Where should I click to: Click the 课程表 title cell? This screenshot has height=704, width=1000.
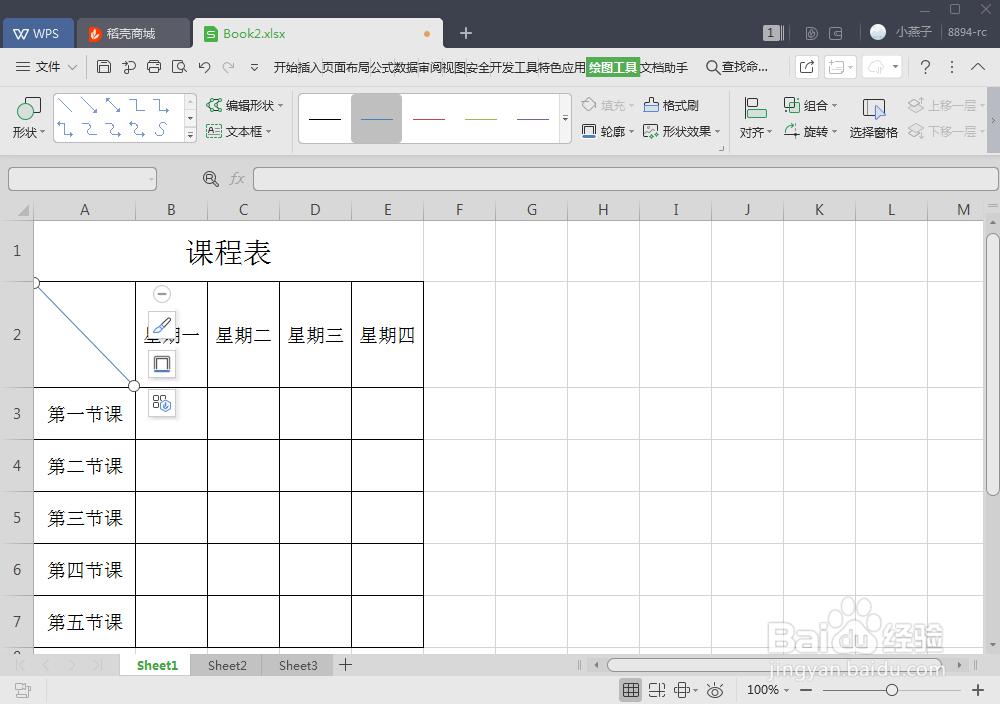pos(228,251)
